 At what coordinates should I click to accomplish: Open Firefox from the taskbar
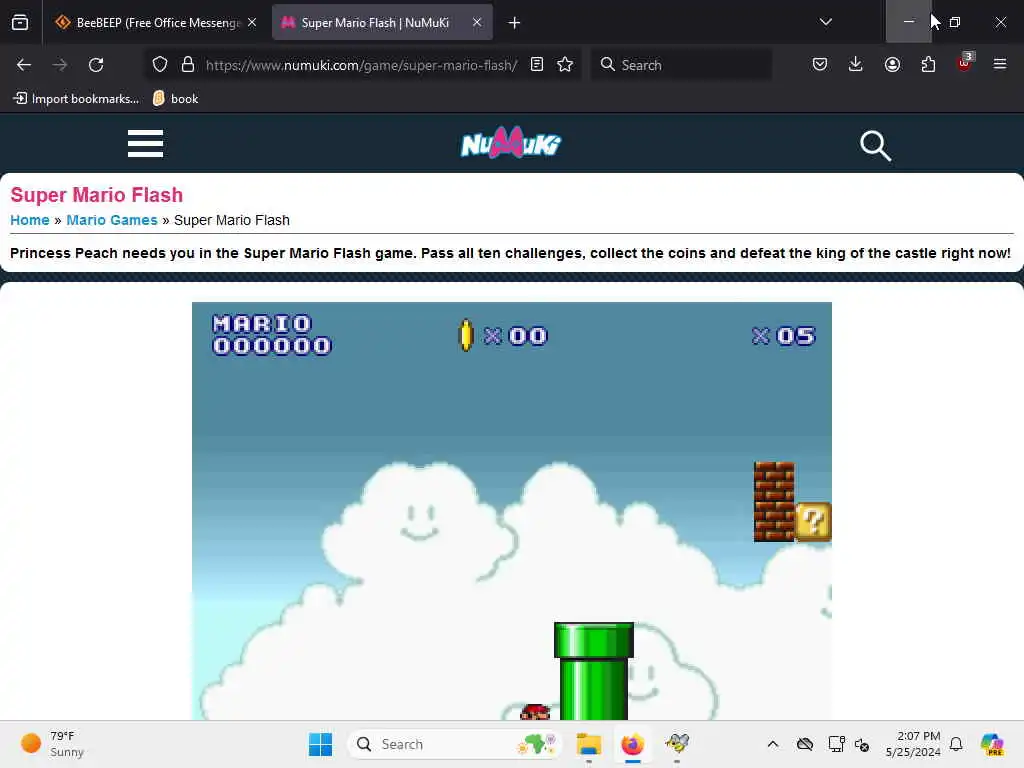[632, 744]
